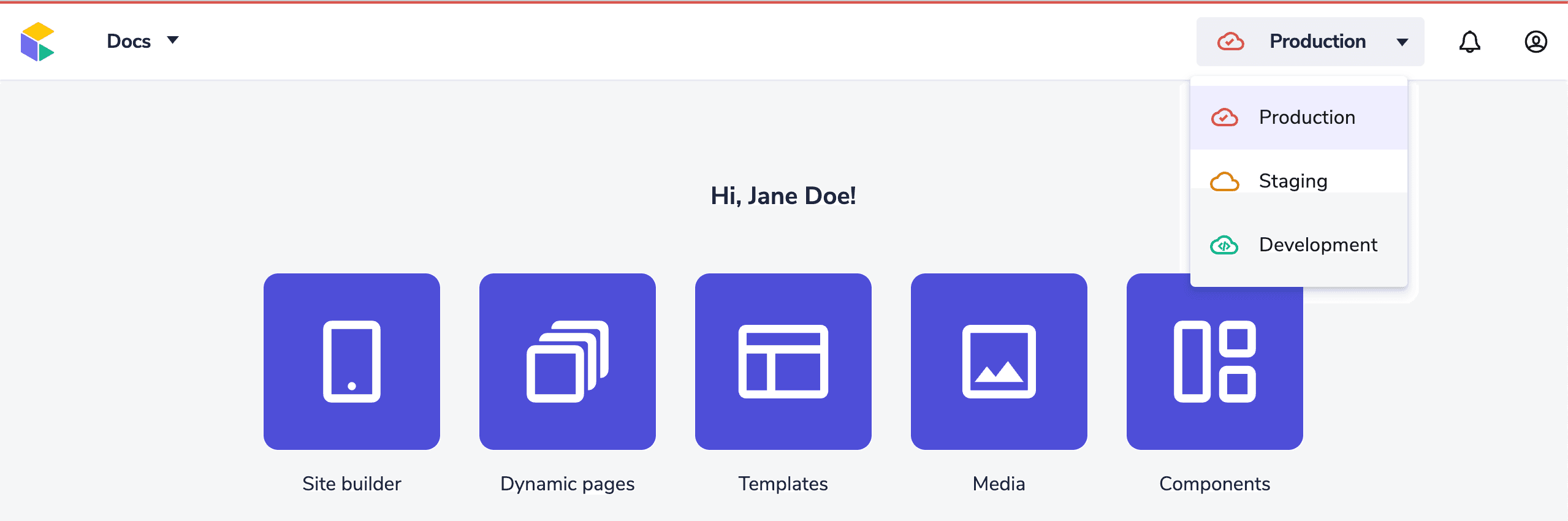Expand the Docs dropdown arrow
This screenshot has height=521, width=1568.
coord(173,40)
